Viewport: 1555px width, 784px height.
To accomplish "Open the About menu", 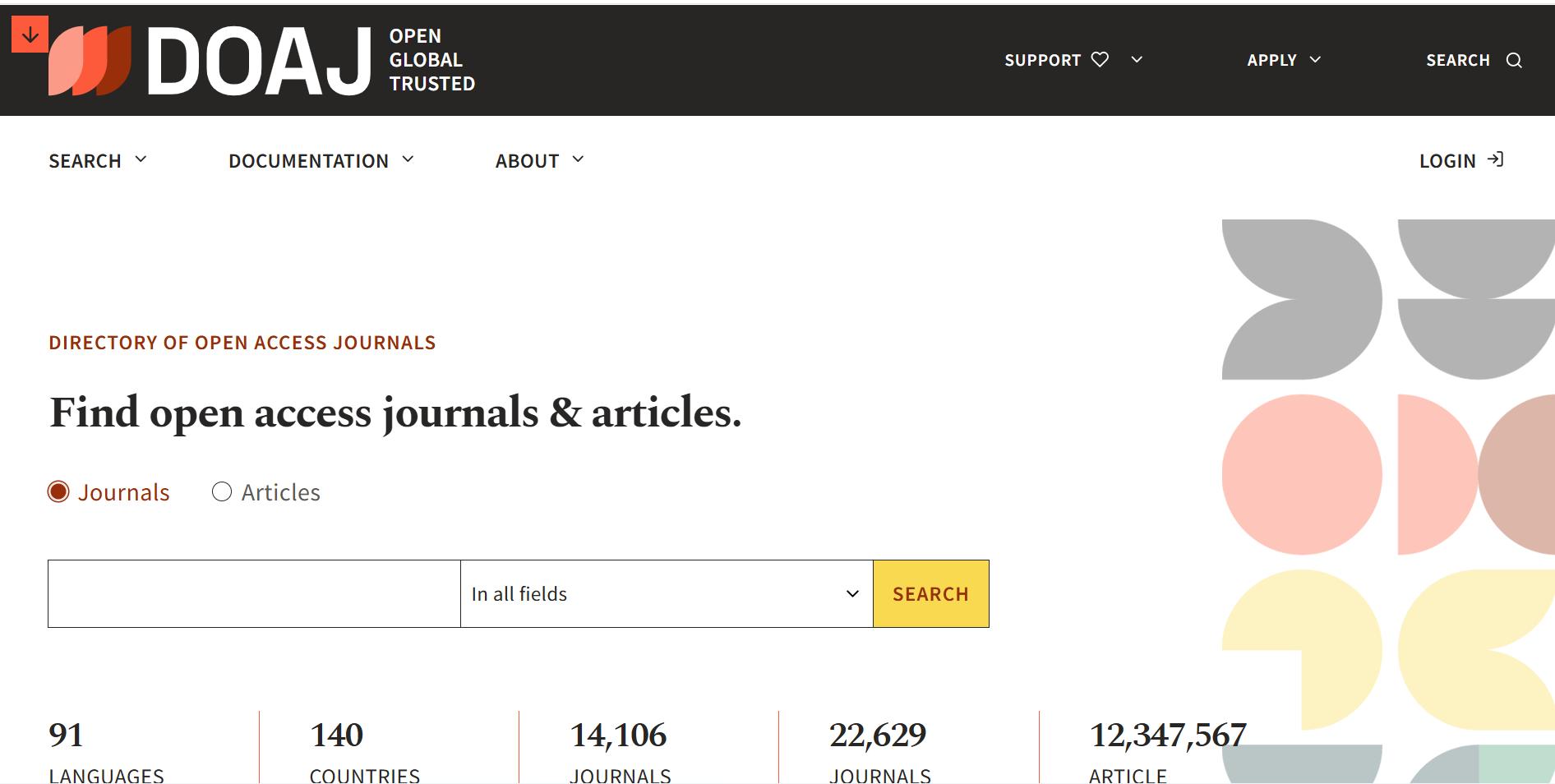I will pyautogui.click(x=539, y=161).
